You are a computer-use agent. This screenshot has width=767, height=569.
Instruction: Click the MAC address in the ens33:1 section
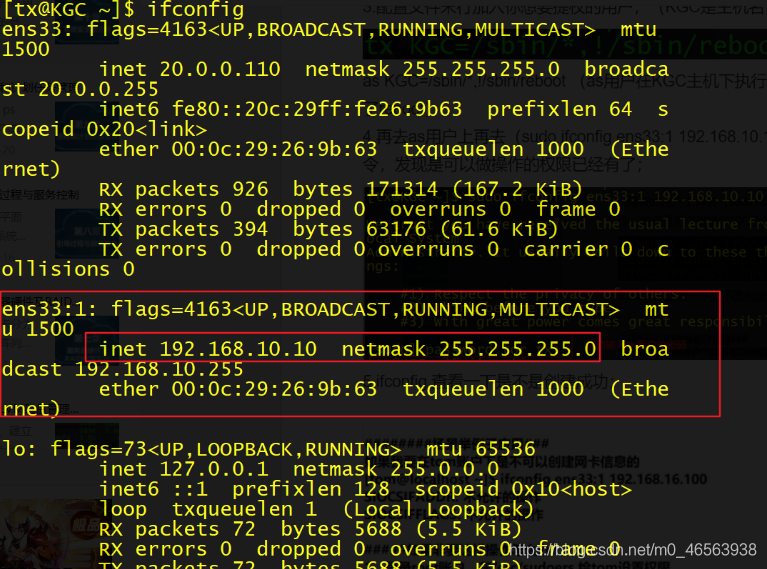pos(274,389)
